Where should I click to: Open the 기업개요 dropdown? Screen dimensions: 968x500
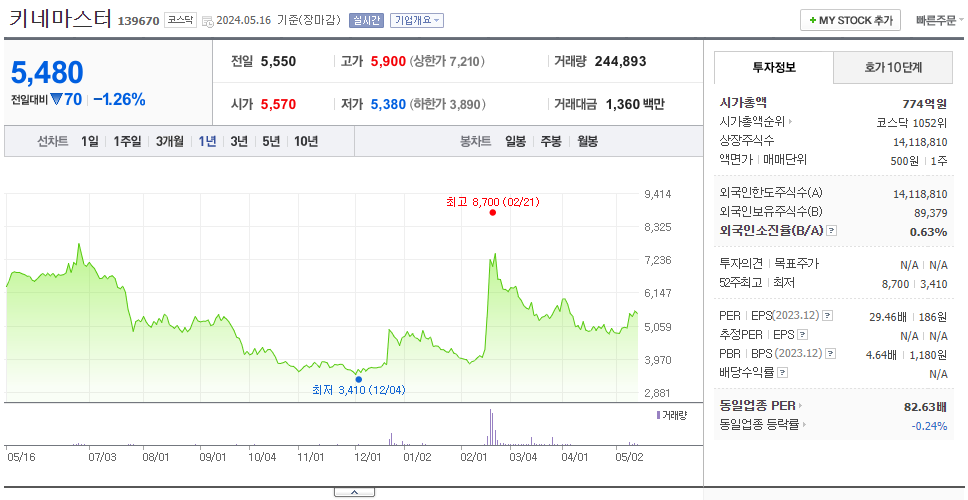pyautogui.click(x=417, y=20)
